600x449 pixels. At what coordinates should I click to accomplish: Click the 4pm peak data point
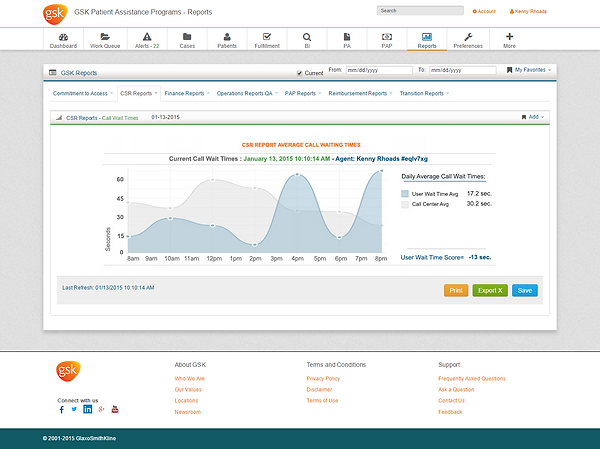click(x=297, y=175)
